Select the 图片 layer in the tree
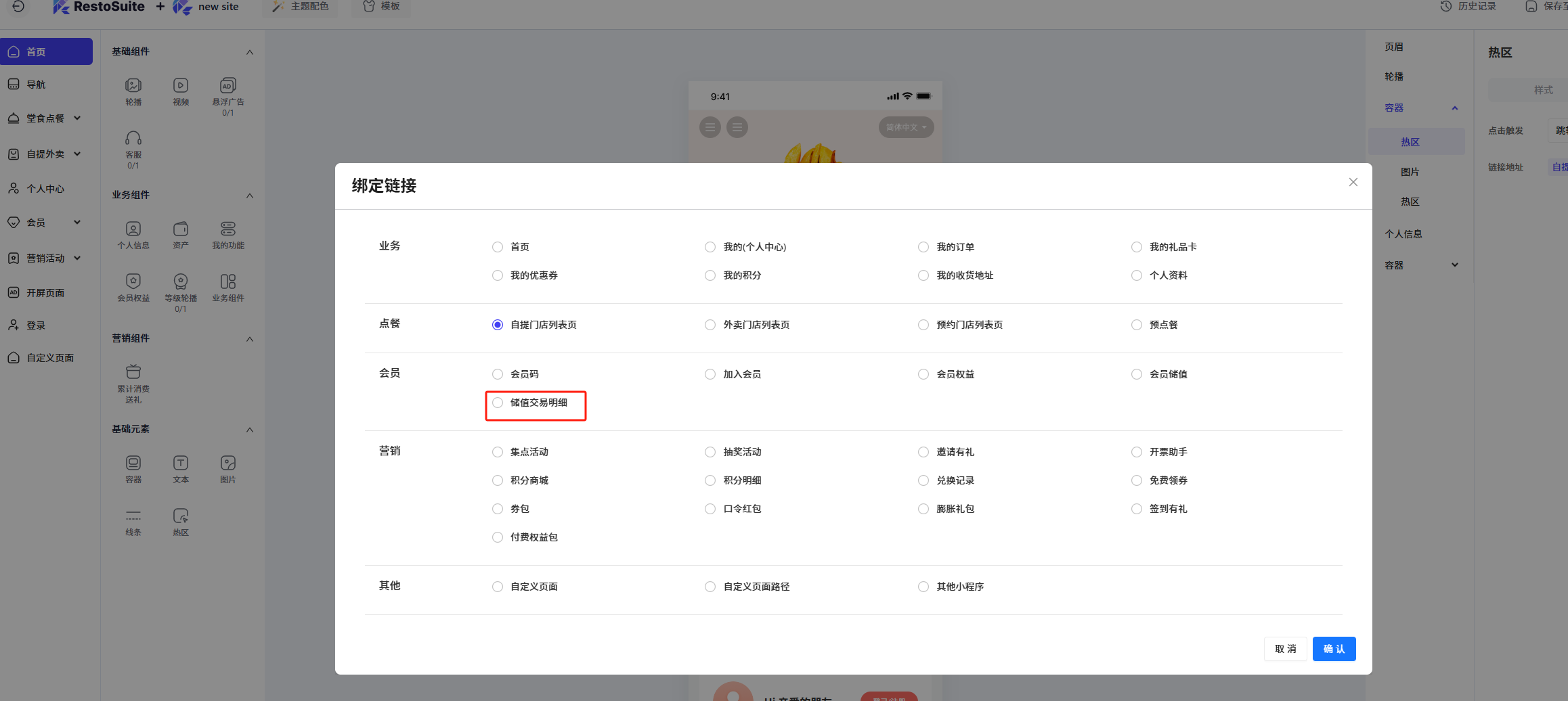The width and height of the screenshot is (1568, 701). [1410, 172]
